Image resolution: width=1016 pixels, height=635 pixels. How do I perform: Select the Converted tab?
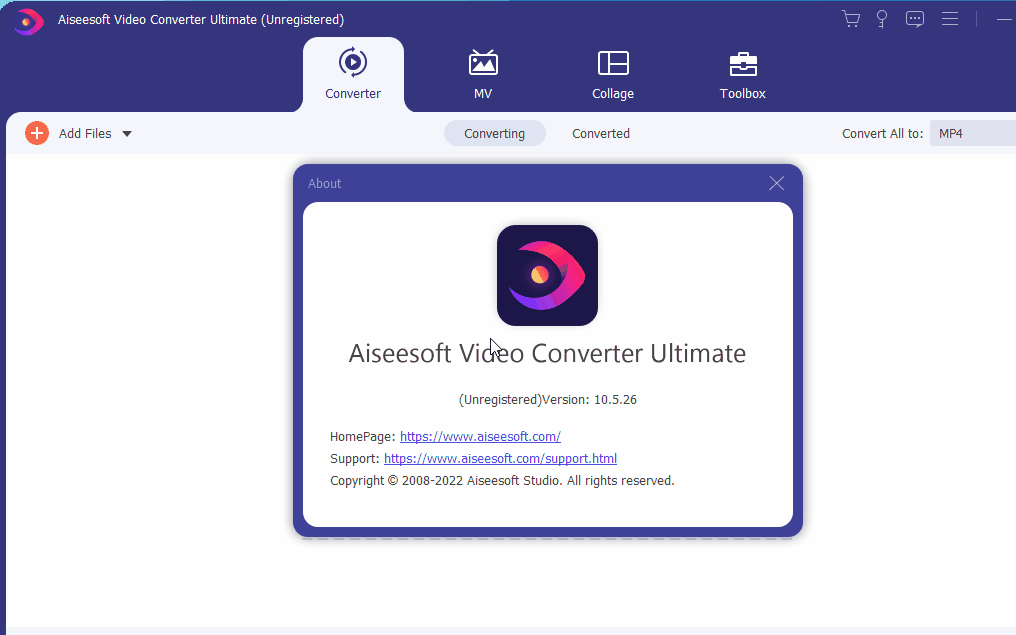[601, 133]
